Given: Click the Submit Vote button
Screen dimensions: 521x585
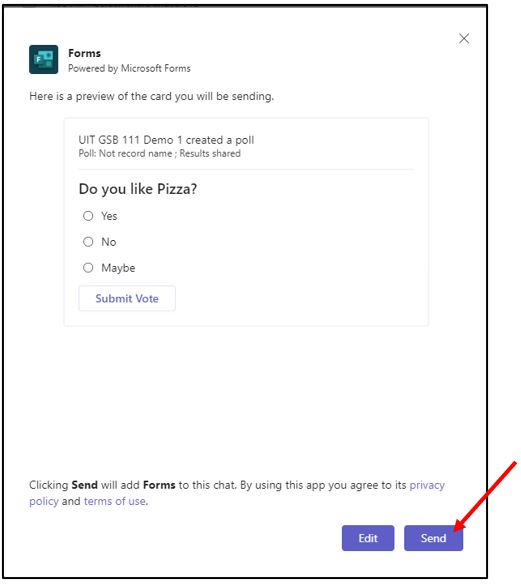Looking at the screenshot, I should 127,298.
